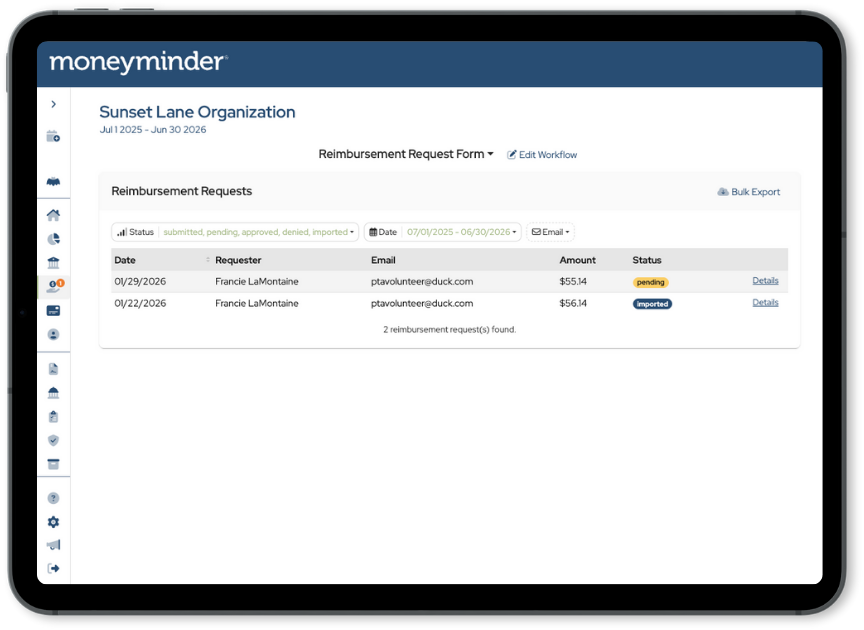The height and width of the screenshot is (630, 864).
Task: Open the Email dropdown
Action: coord(550,232)
